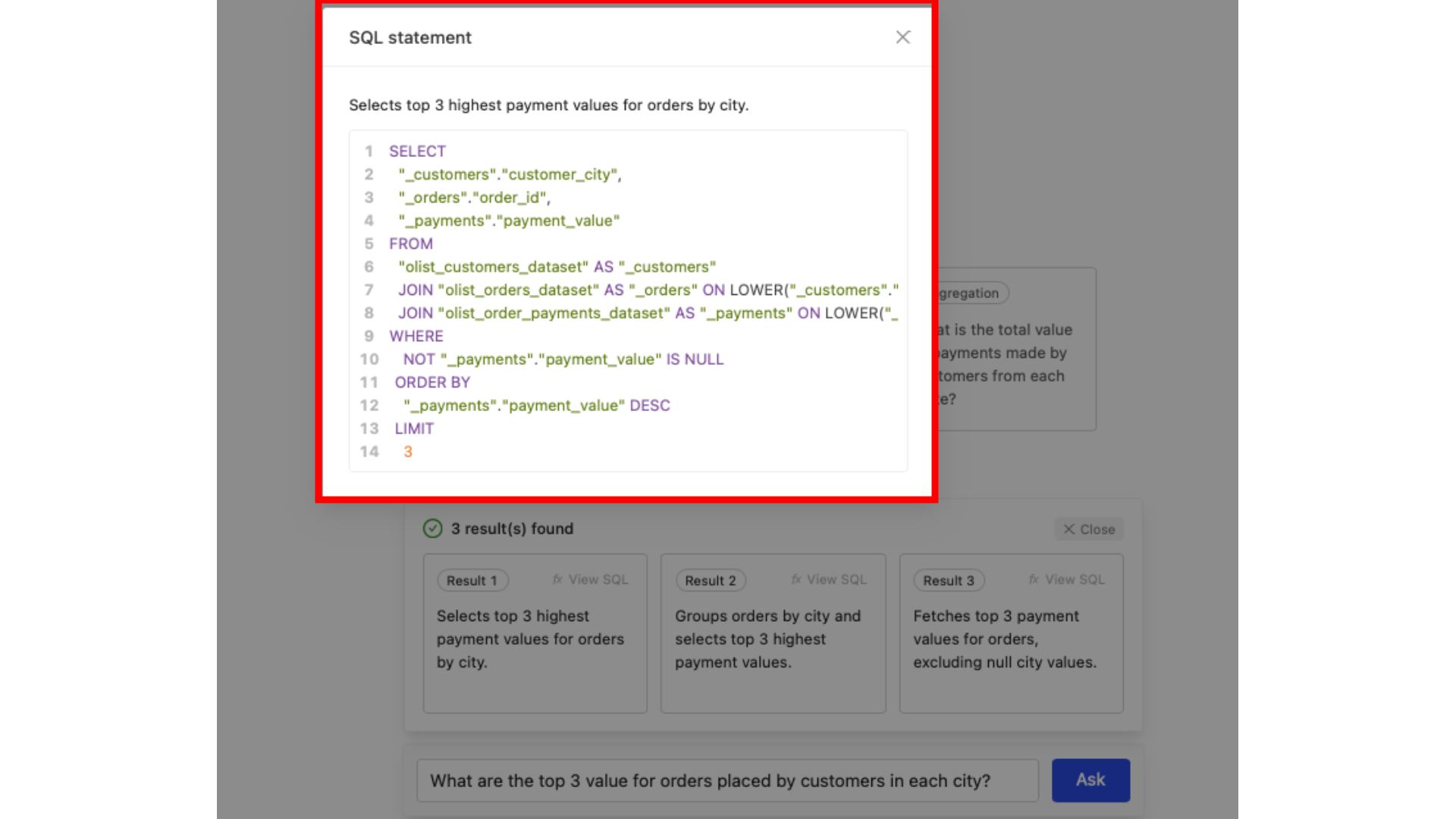1456x819 pixels.
Task: Click the olist_customers_dataset line 6
Action: (557, 267)
